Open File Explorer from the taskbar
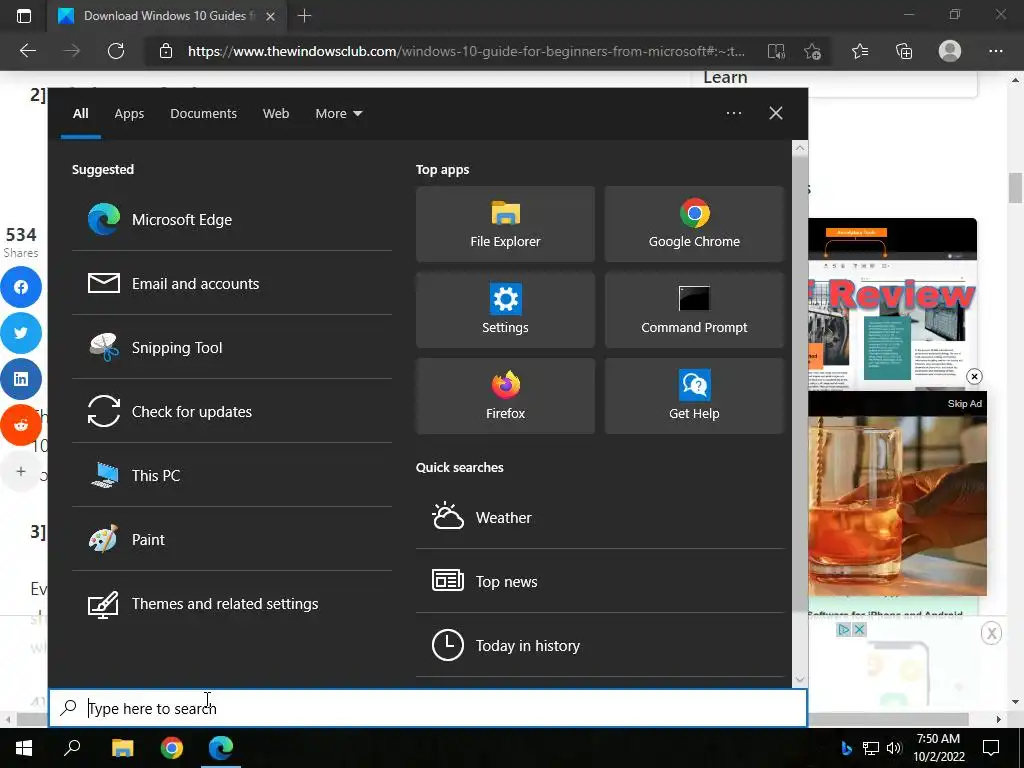The image size is (1024, 768). (122, 748)
